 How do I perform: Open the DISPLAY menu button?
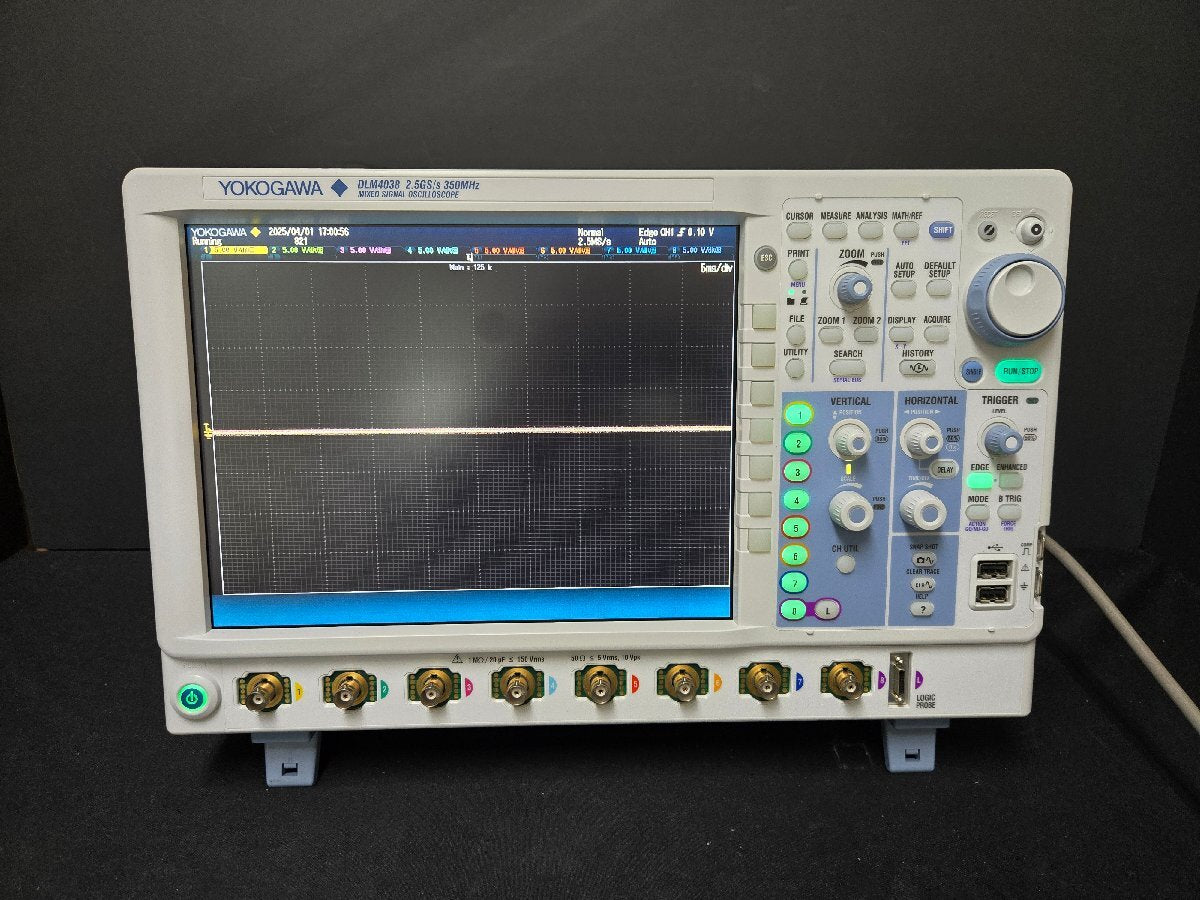point(901,334)
